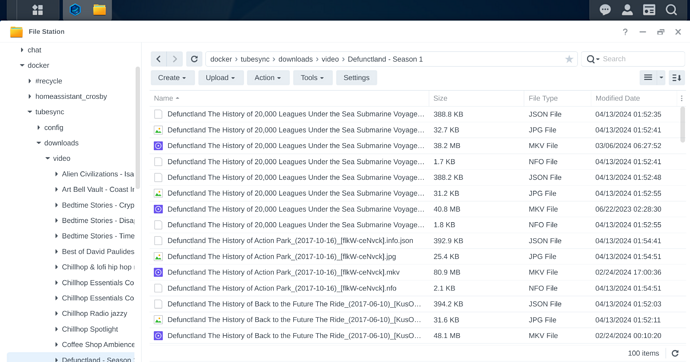
Task: Click blank file icon of 388.8 KB JSON
Action: (158, 114)
